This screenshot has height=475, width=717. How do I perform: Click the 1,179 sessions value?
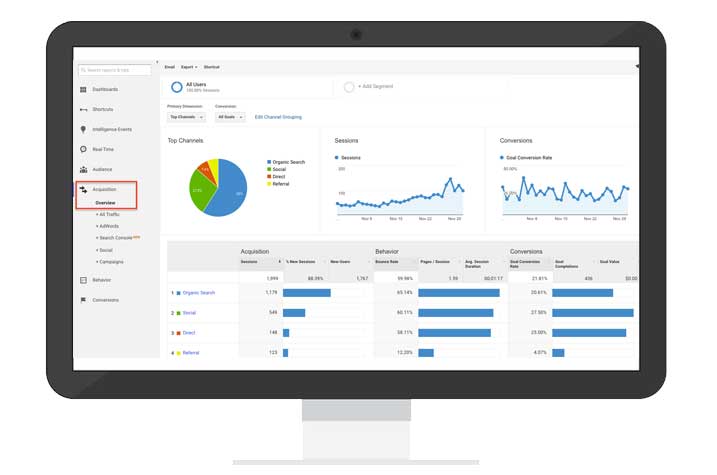271,293
